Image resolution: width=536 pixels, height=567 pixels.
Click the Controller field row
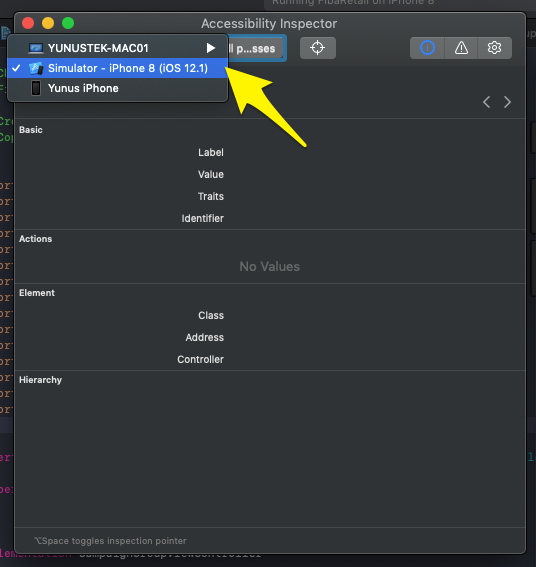pos(200,359)
